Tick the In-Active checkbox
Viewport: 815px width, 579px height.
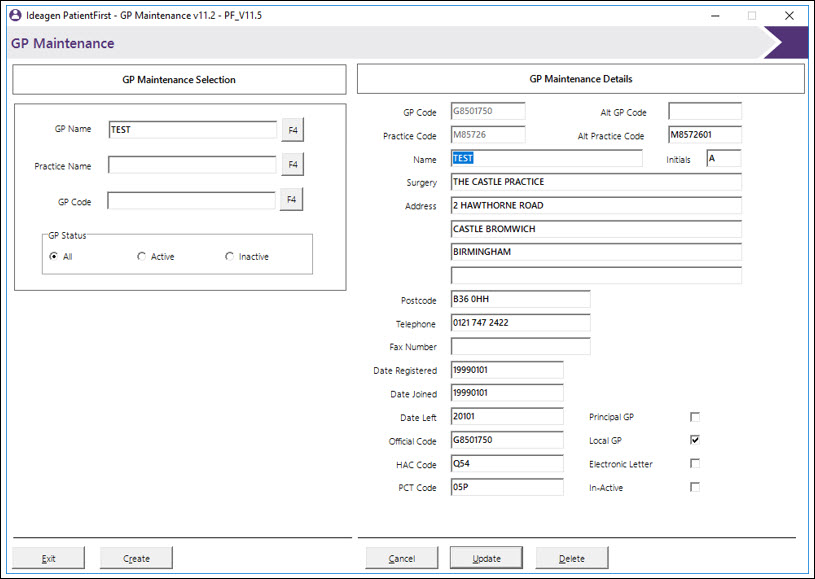coord(694,487)
